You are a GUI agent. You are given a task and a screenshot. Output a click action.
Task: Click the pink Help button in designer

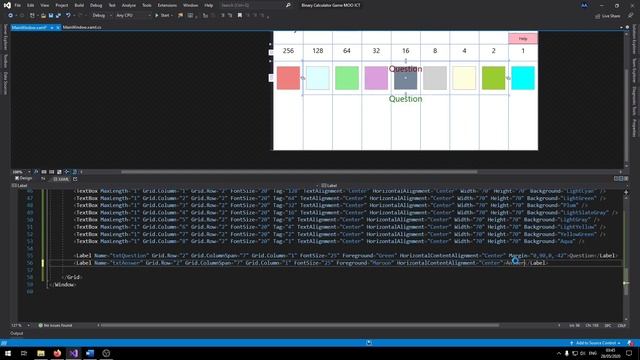pyautogui.click(x=523, y=38)
